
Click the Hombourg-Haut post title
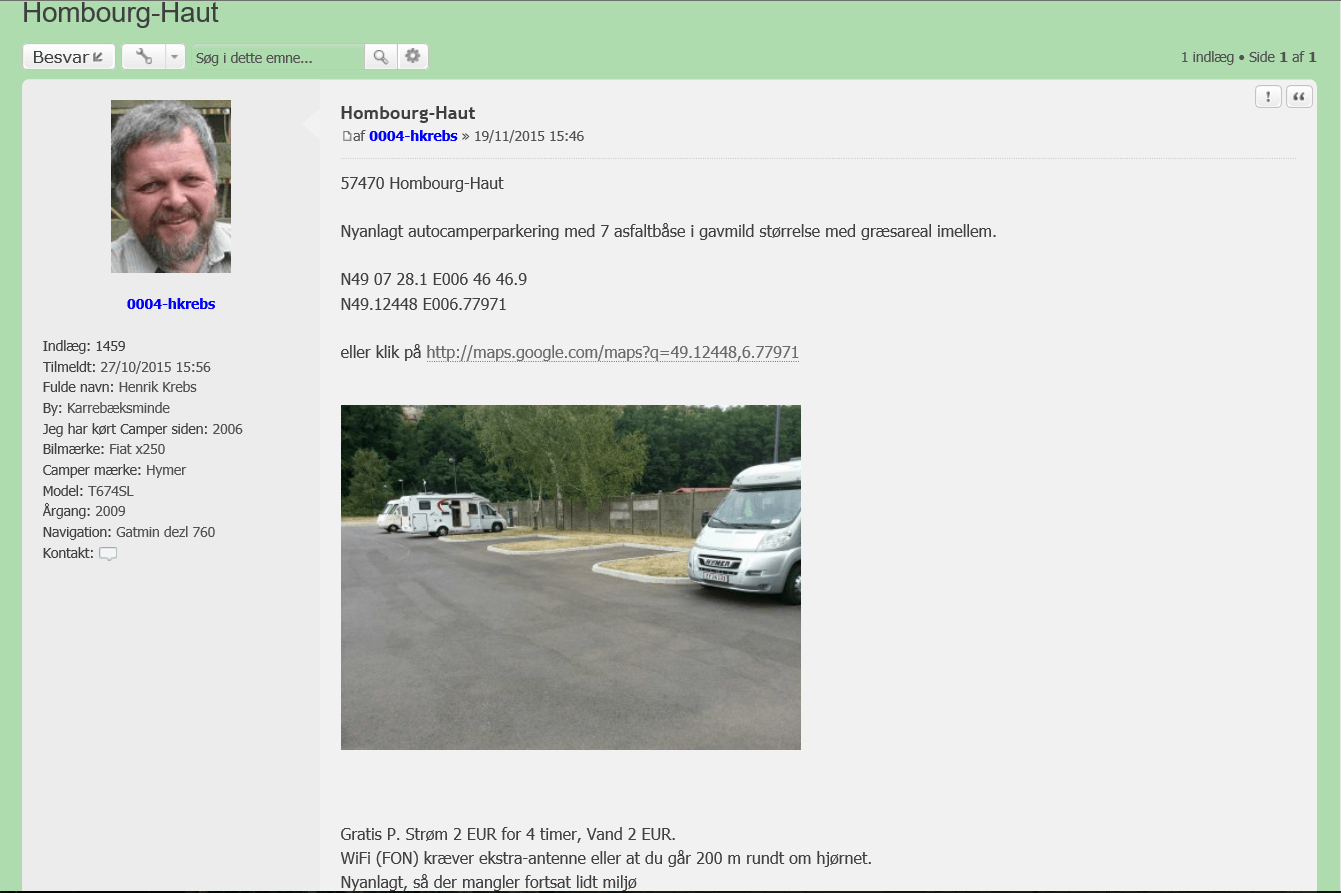pyautogui.click(x=408, y=113)
